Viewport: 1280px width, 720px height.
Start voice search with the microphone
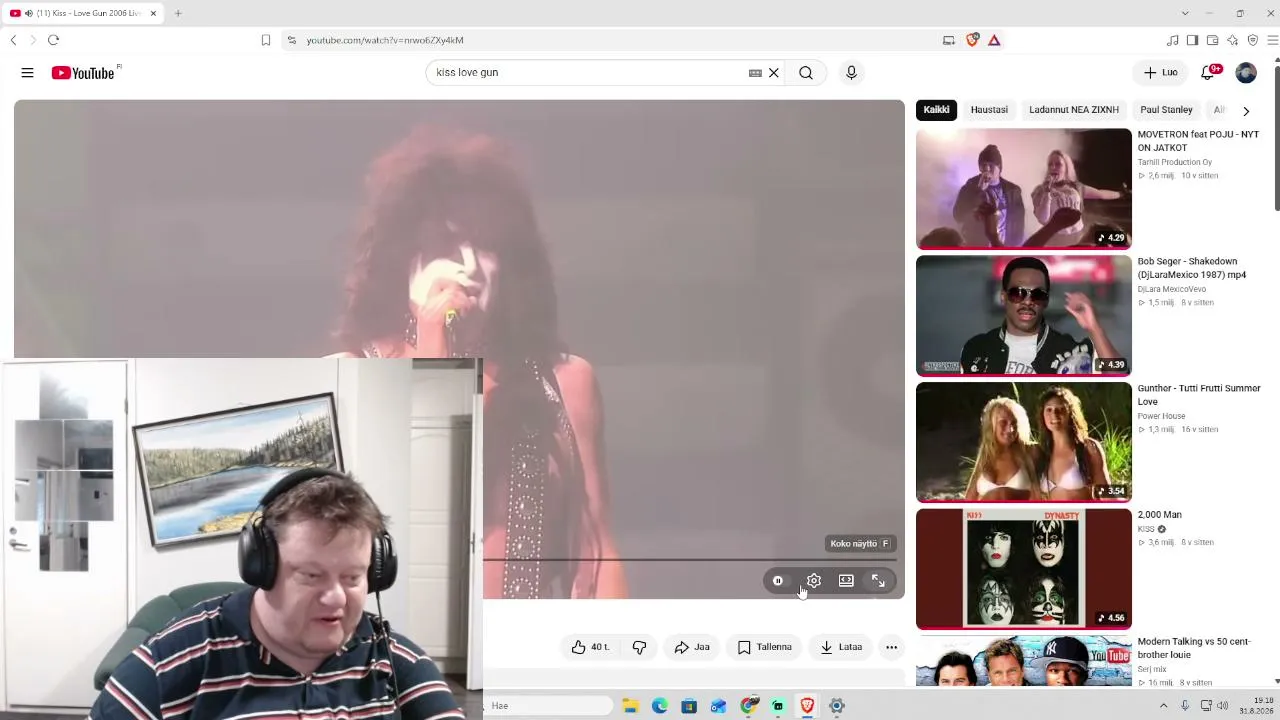[x=851, y=73]
